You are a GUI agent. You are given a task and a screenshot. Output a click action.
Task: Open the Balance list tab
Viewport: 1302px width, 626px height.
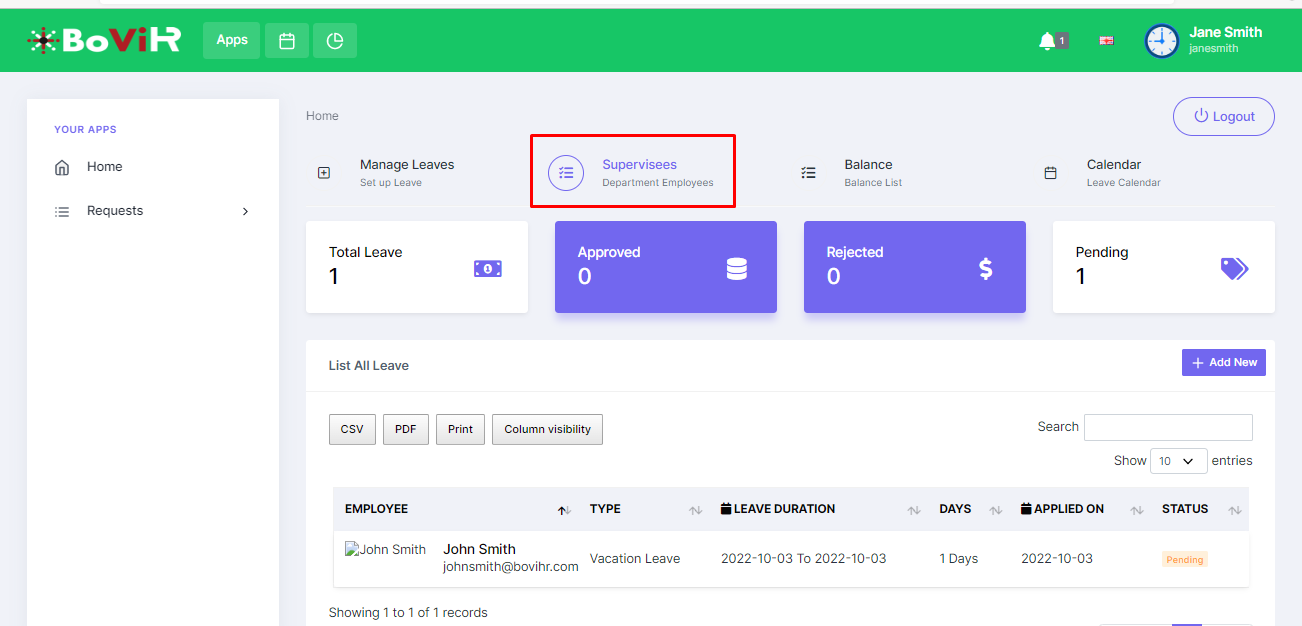pos(868,172)
